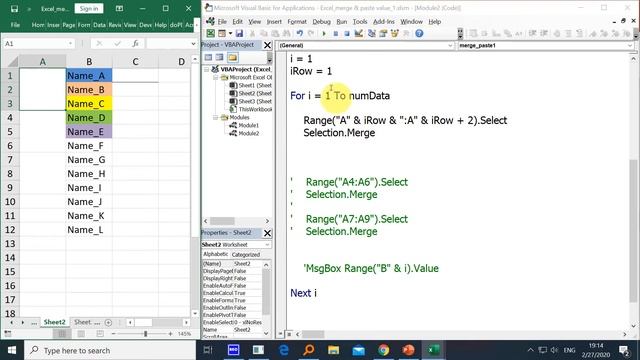
Task: Click taskbar search box
Action: [x=110, y=350]
